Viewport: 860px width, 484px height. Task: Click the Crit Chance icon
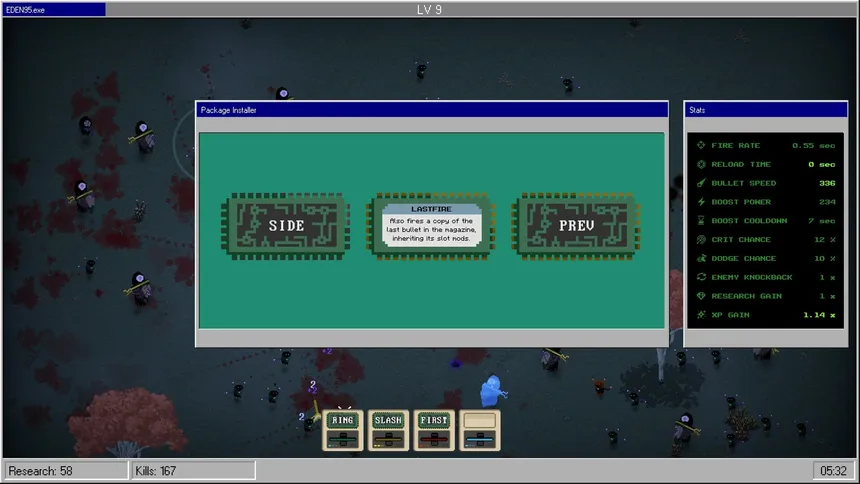point(701,239)
